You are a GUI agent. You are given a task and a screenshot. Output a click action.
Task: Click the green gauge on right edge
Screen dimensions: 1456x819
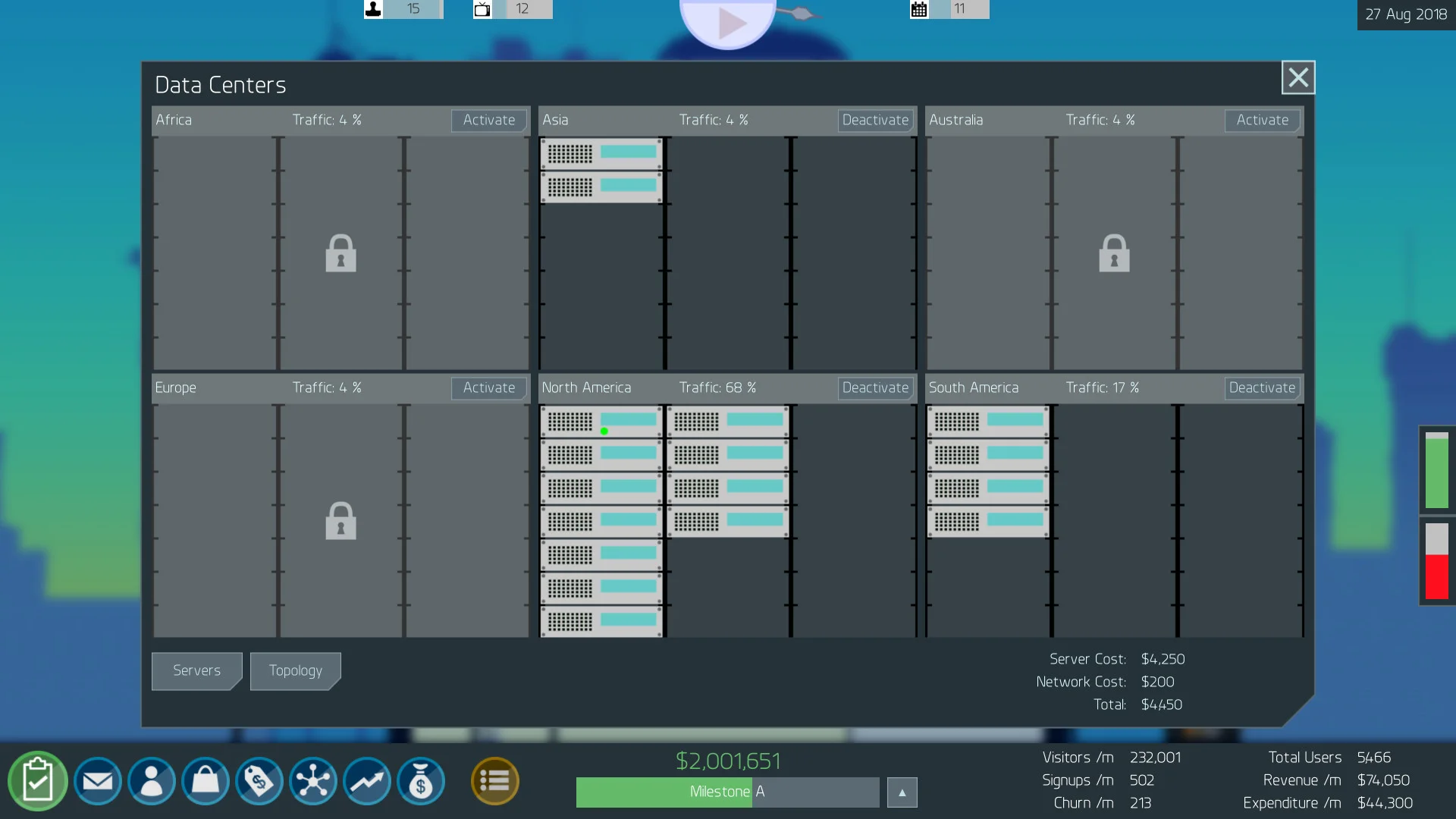click(x=1436, y=470)
